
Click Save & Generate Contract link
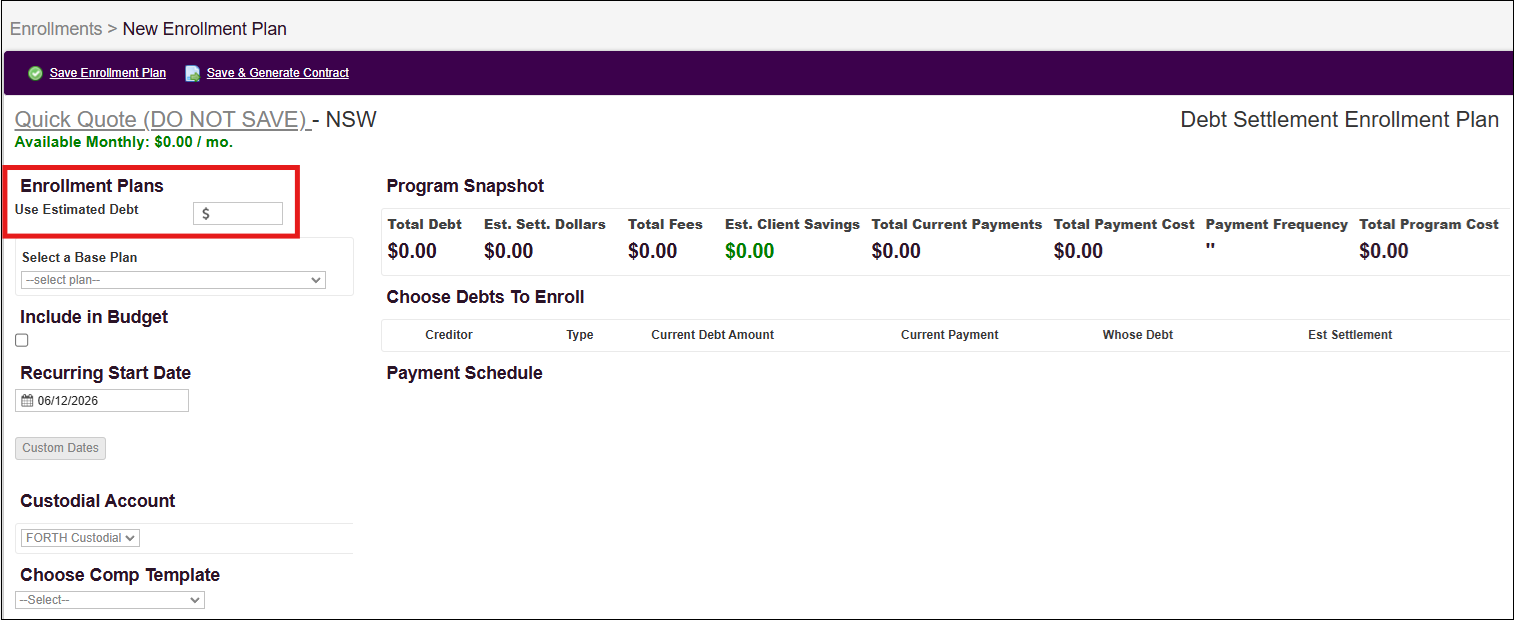[x=278, y=73]
